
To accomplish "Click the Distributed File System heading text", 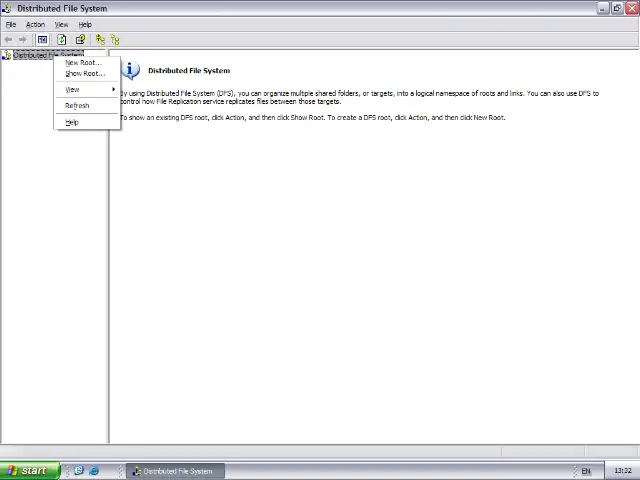I will [x=189, y=71].
